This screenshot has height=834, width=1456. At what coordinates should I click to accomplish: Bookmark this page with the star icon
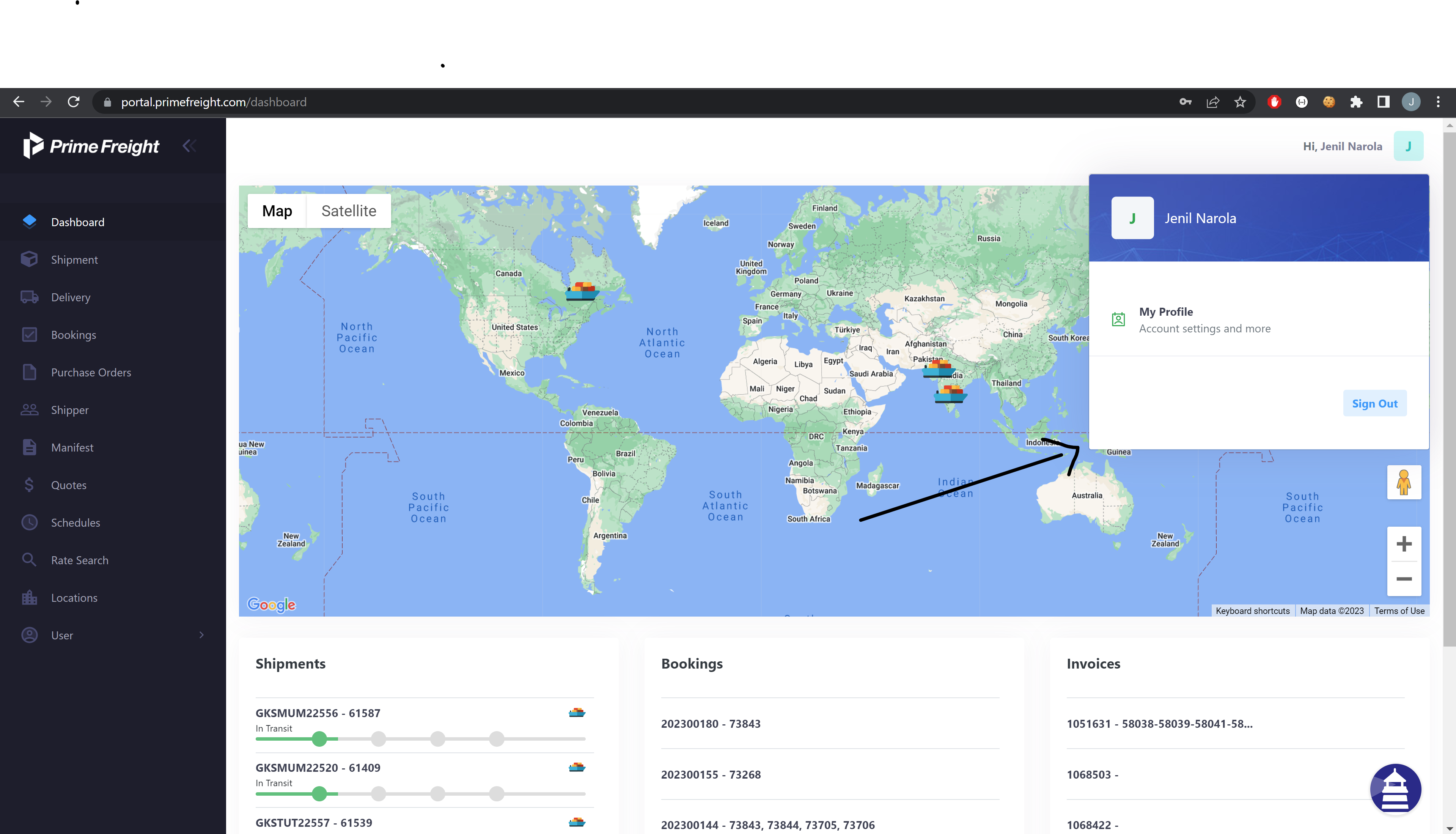click(x=1240, y=102)
